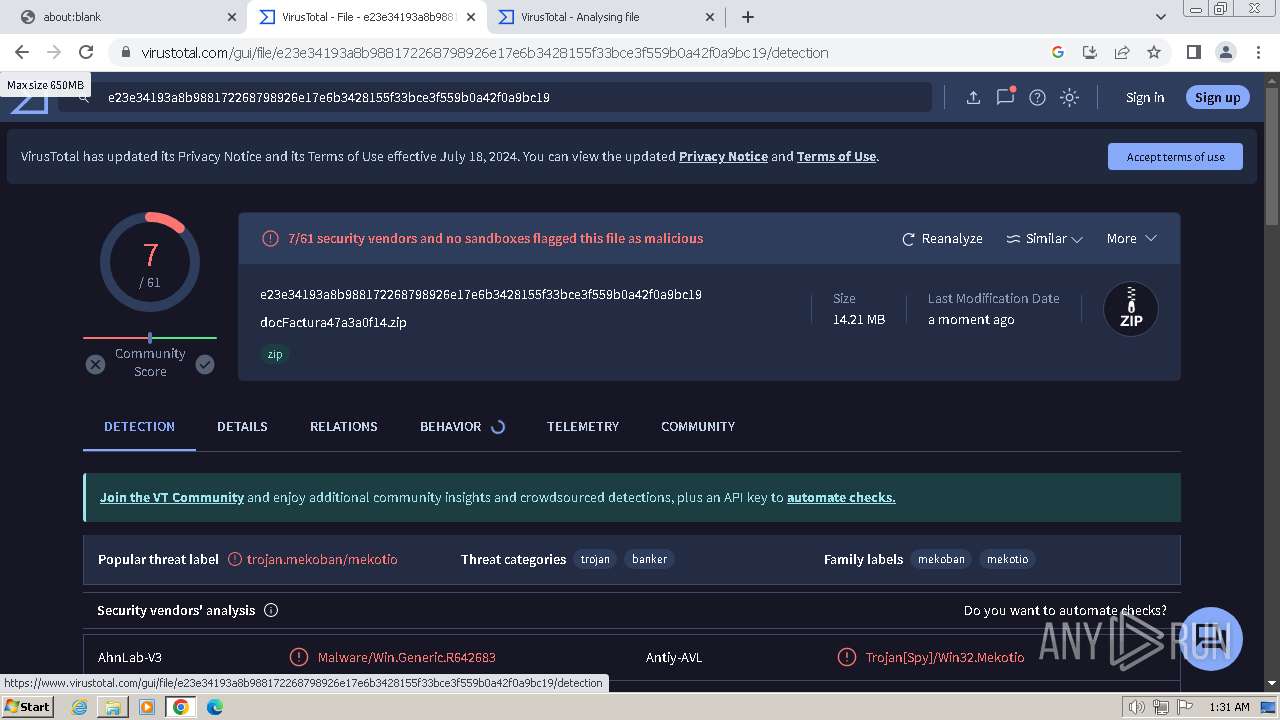
Task: Click the 7/61 detection score gauge
Action: point(150,262)
